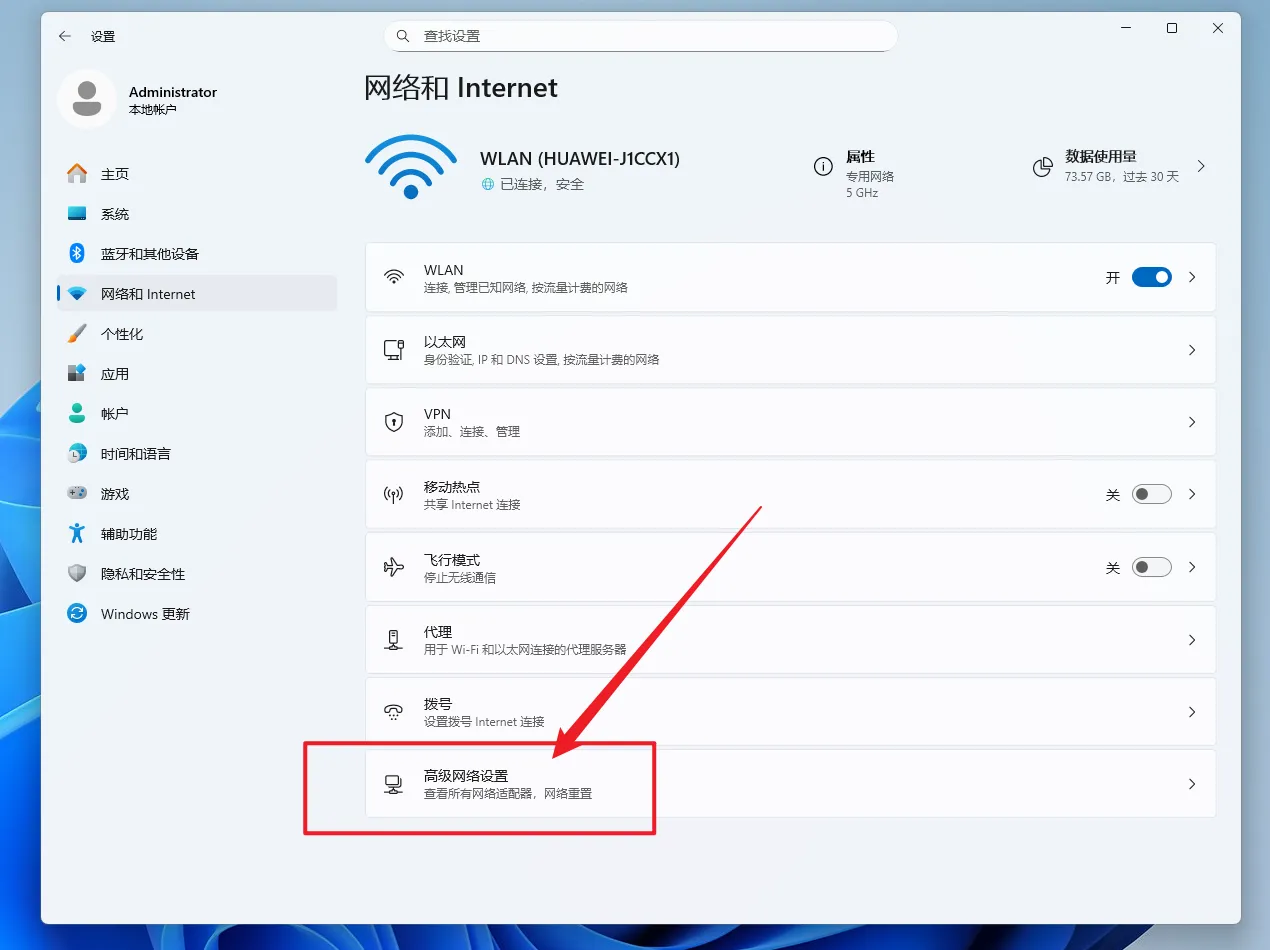Click the Accounts person icon beside 帐户

[x=77, y=414]
